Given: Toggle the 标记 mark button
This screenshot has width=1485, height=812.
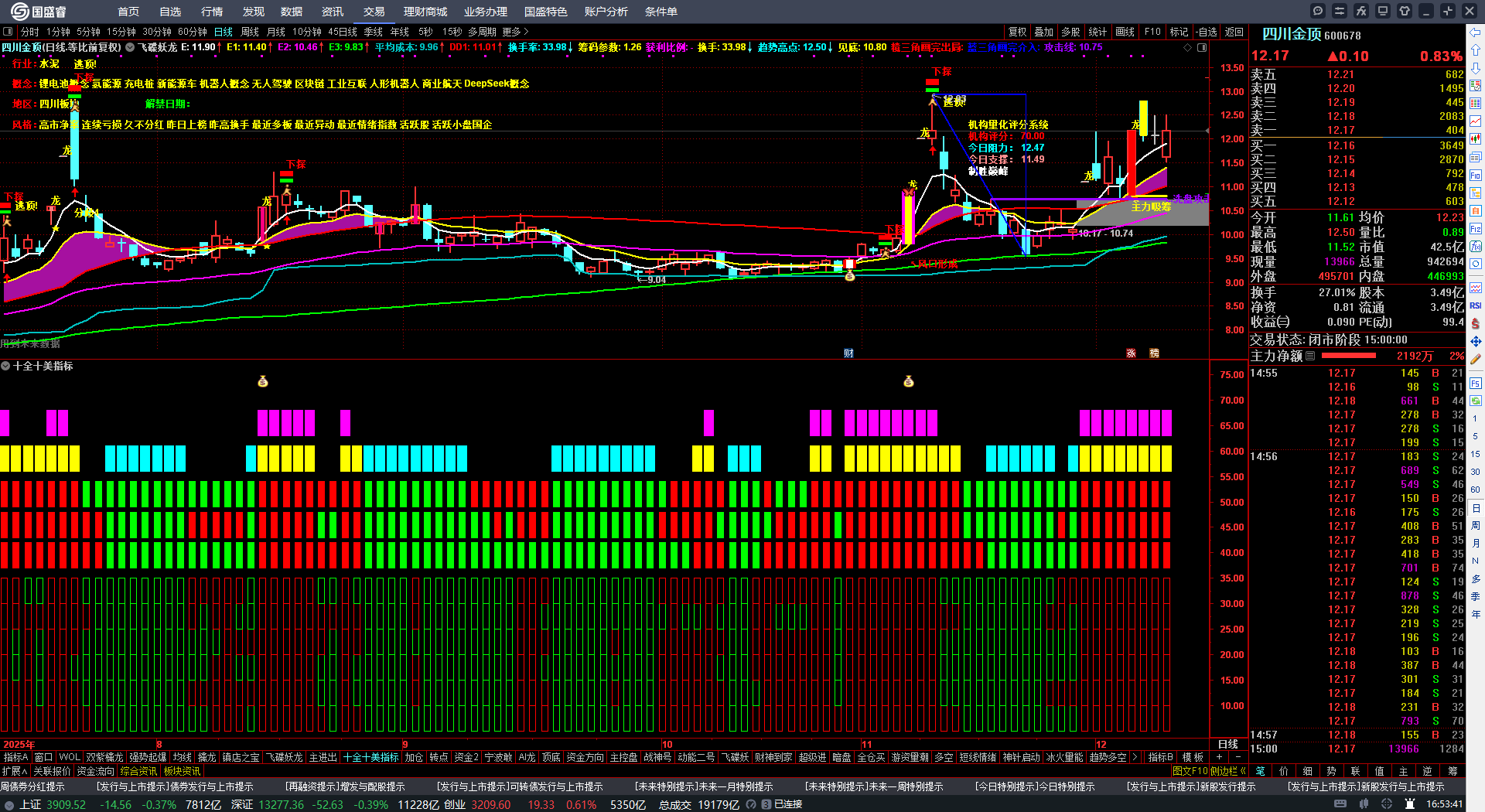Looking at the screenshot, I should [x=1179, y=32].
